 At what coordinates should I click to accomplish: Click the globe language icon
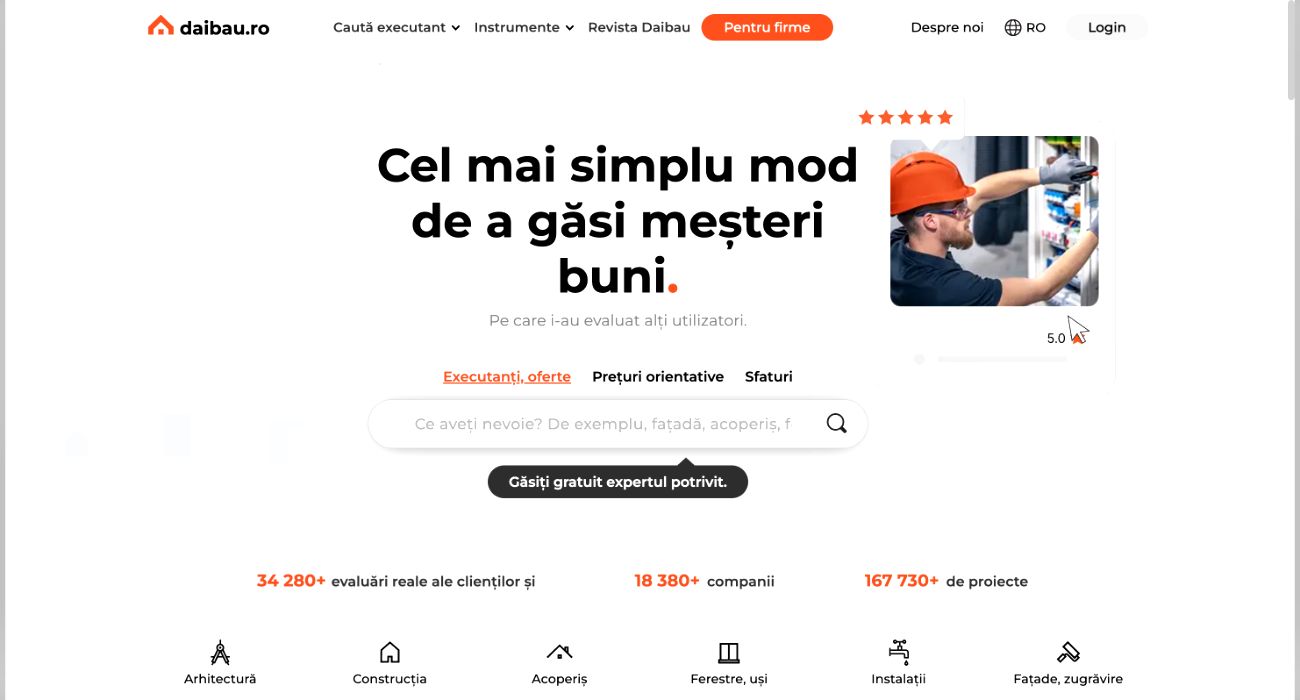pyautogui.click(x=1013, y=28)
